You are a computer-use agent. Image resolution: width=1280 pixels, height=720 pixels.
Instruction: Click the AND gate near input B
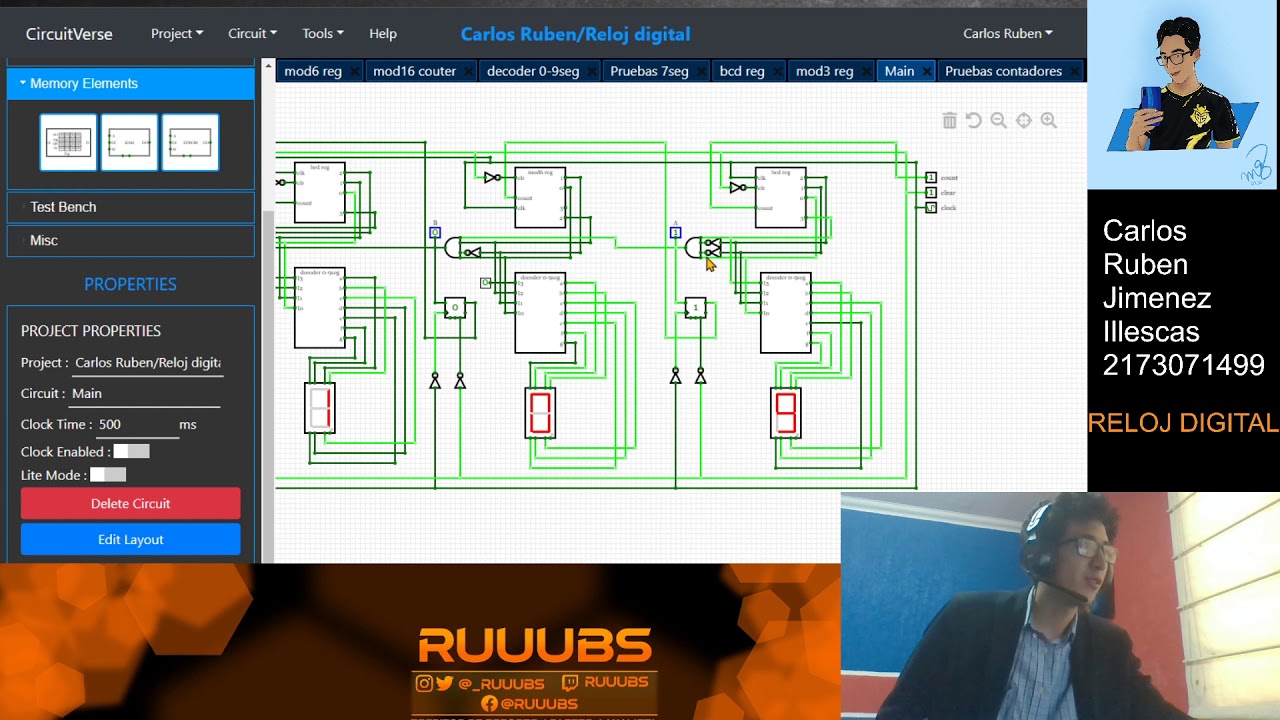[x=453, y=248]
